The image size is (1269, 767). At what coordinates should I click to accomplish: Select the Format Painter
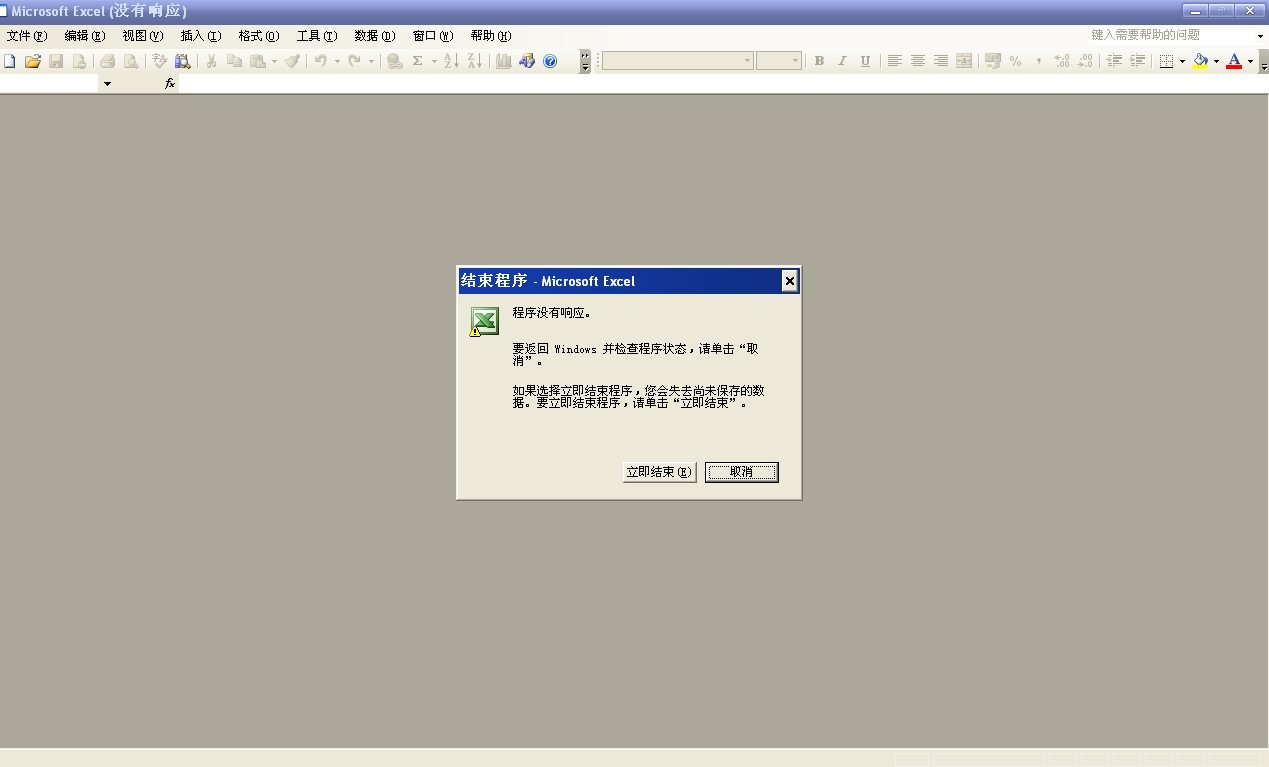(292, 60)
